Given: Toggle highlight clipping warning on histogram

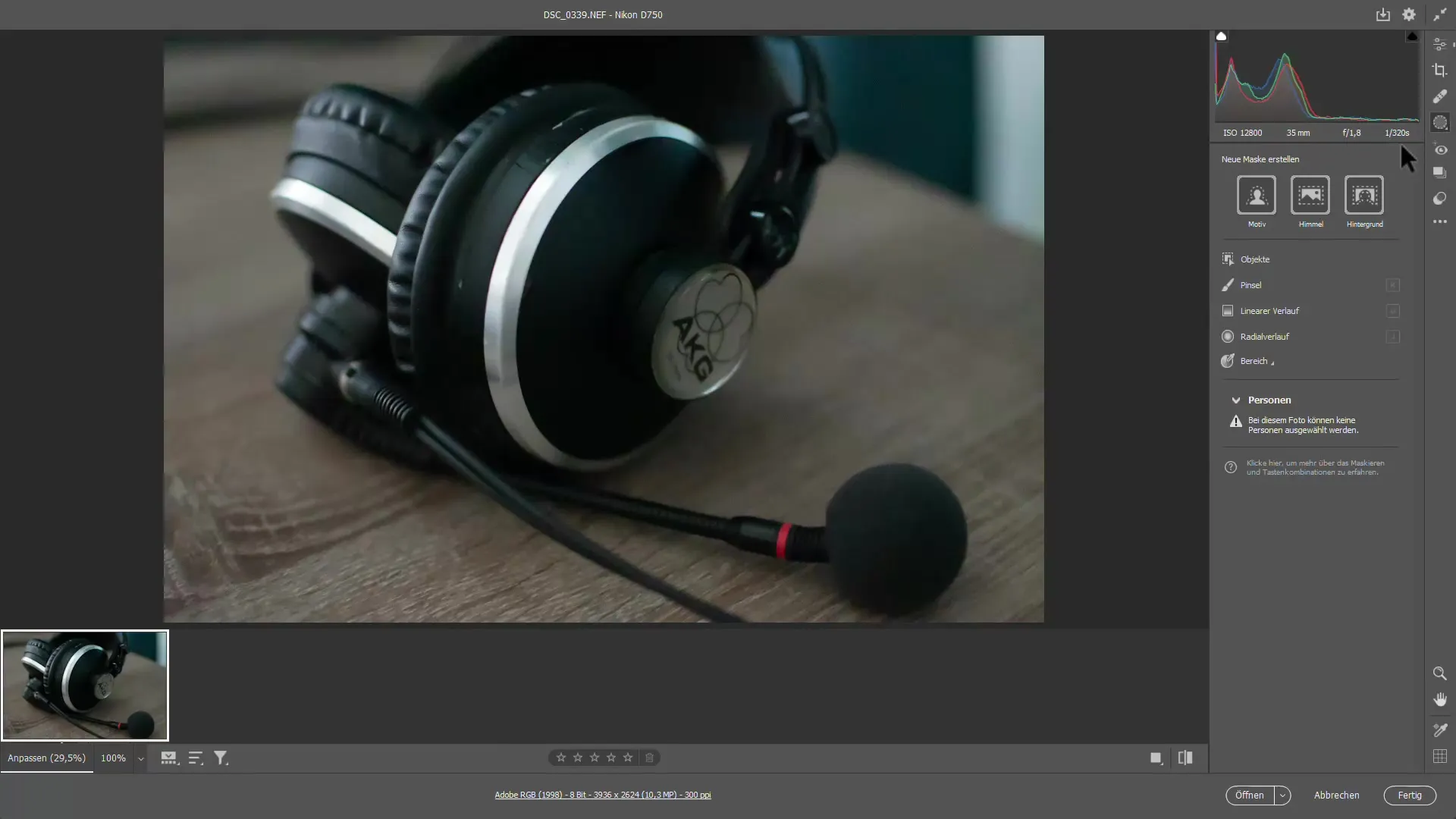Looking at the screenshot, I should pyautogui.click(x=1412, y=36).
